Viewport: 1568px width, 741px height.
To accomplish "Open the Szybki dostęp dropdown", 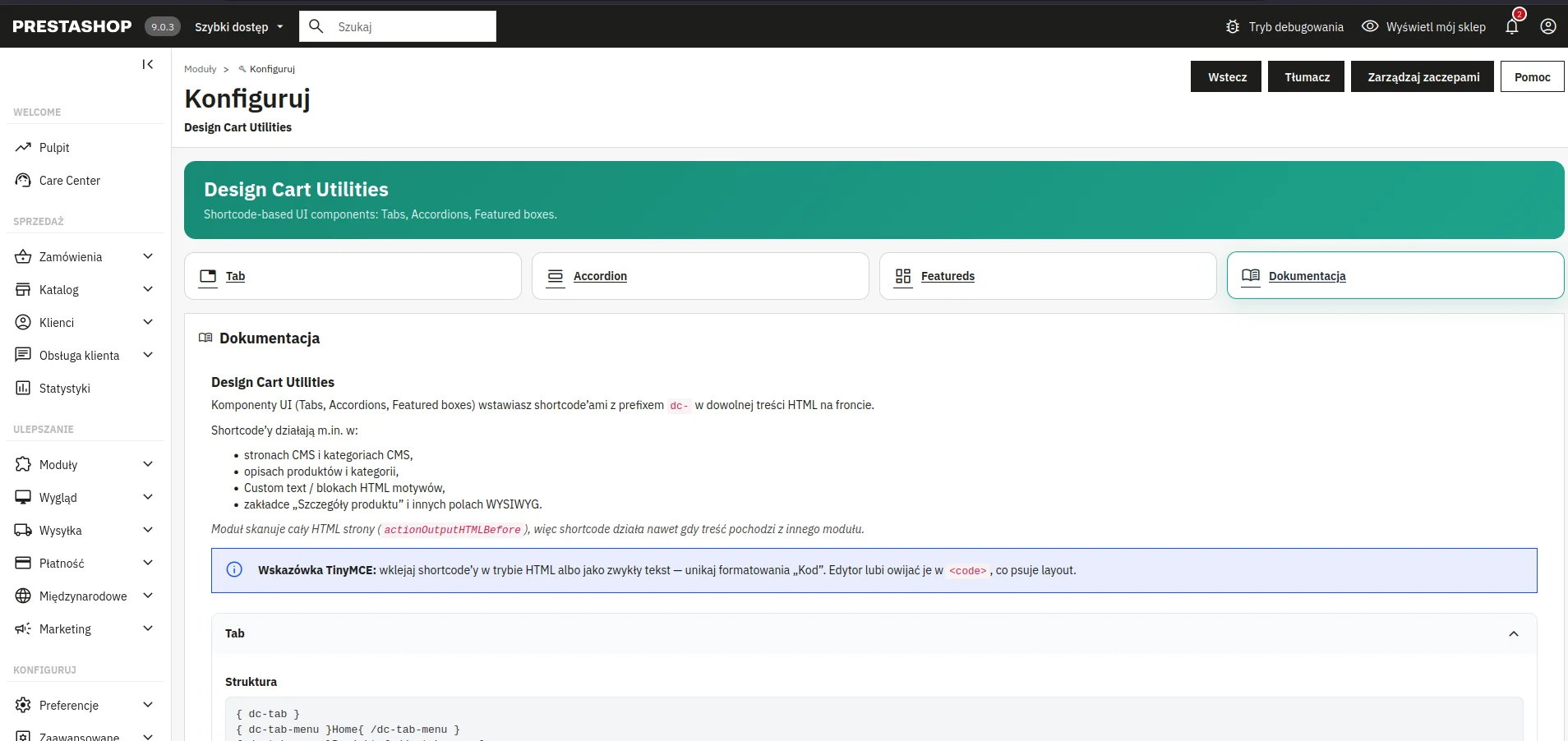I will 238,26.
